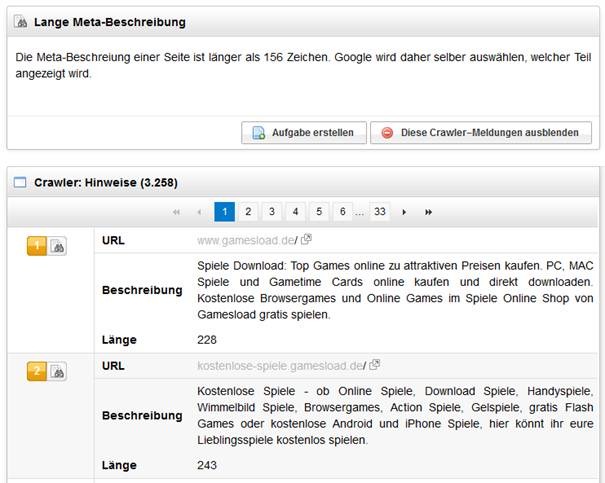
Task: Click binoculars icon beside Lange Meta-Beschreibung title
Action: click(x=21, y=22)
